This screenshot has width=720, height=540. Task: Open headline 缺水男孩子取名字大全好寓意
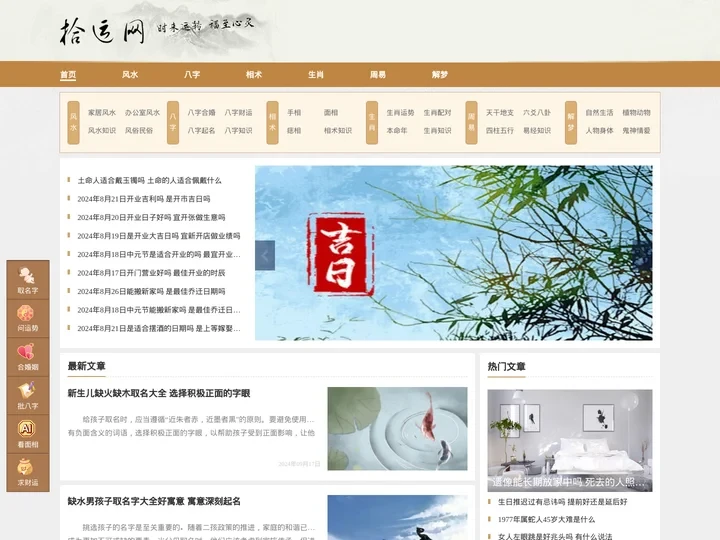[x=154, y=501]
